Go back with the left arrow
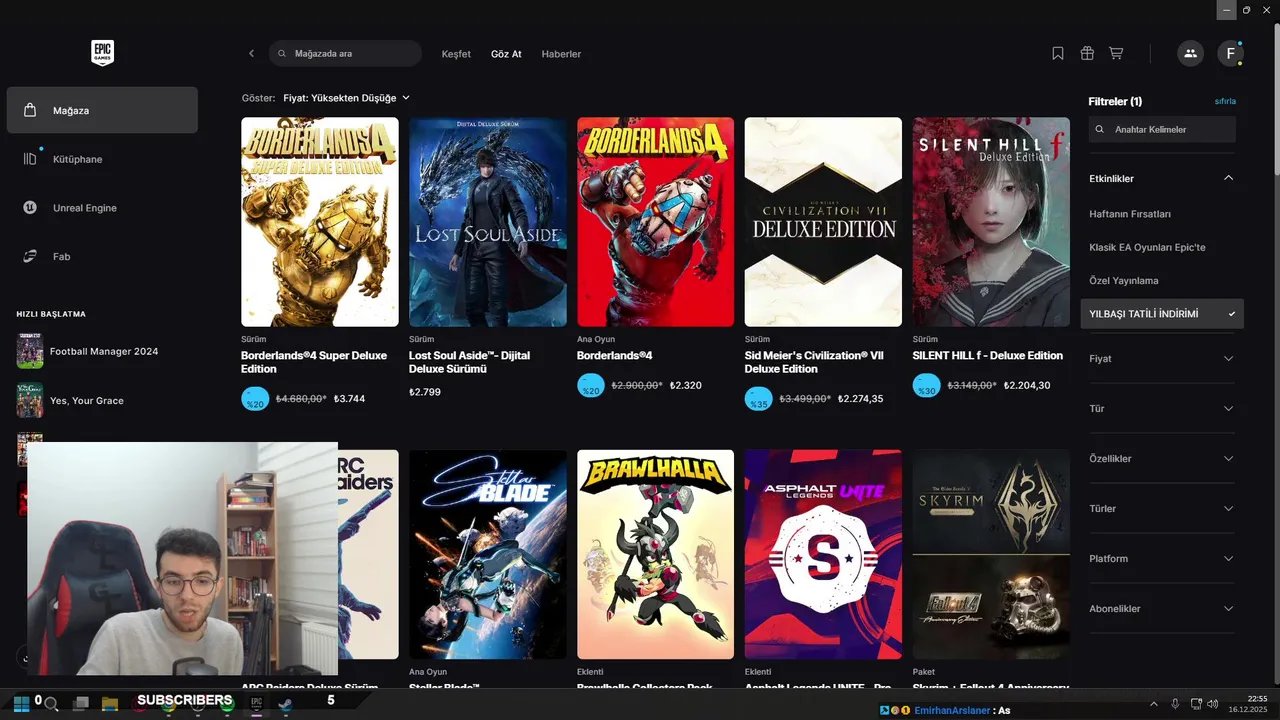 point(251,53)
